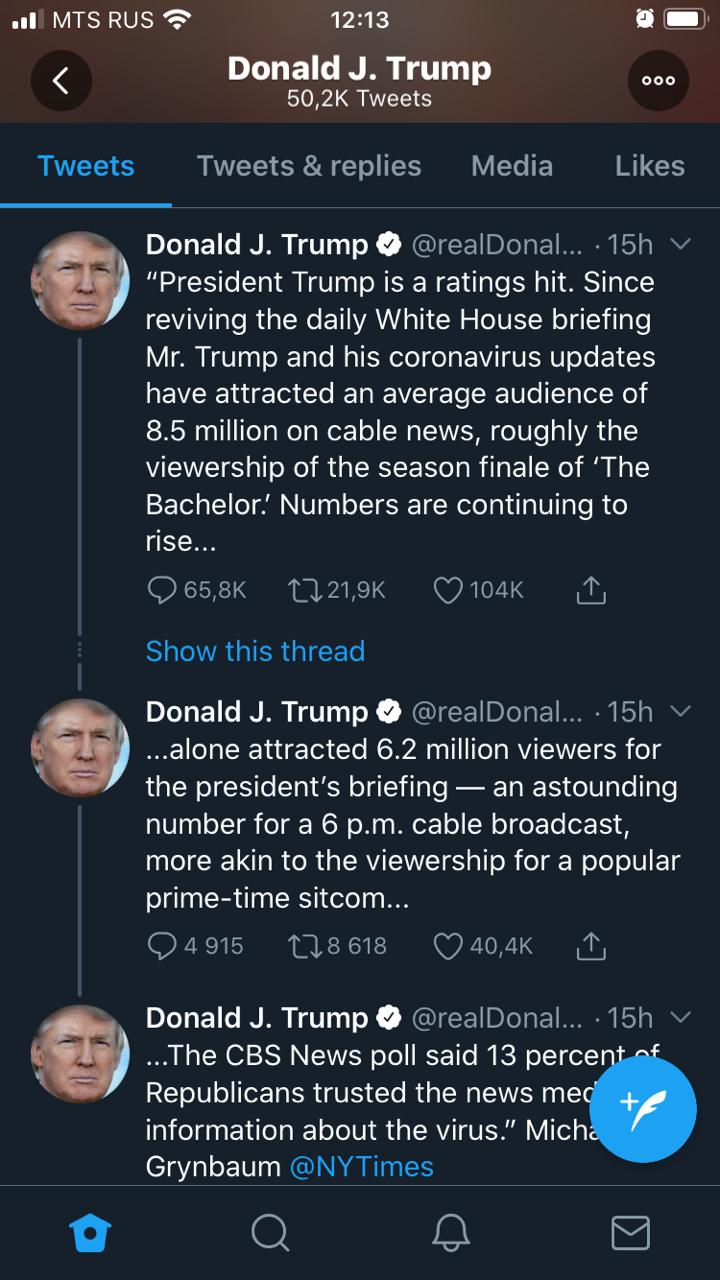The width and height of the screenshot is (720, 1280).
Task: Like the tweet with 40,4K likes
Action: coord(448,945)
